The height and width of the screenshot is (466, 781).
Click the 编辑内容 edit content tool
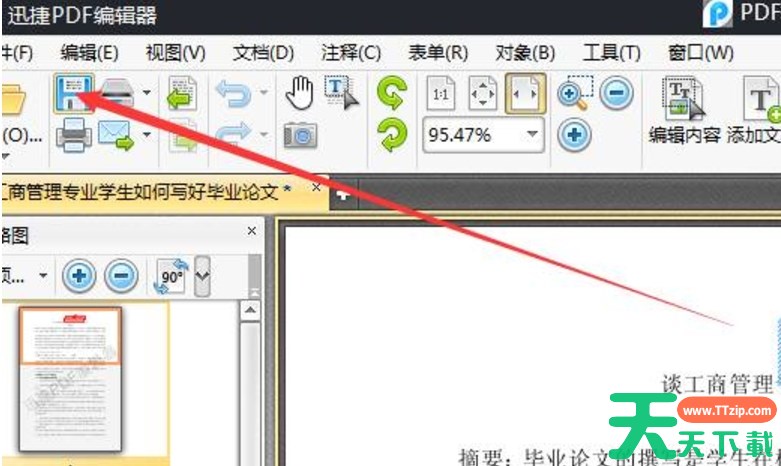click(684, 111)
